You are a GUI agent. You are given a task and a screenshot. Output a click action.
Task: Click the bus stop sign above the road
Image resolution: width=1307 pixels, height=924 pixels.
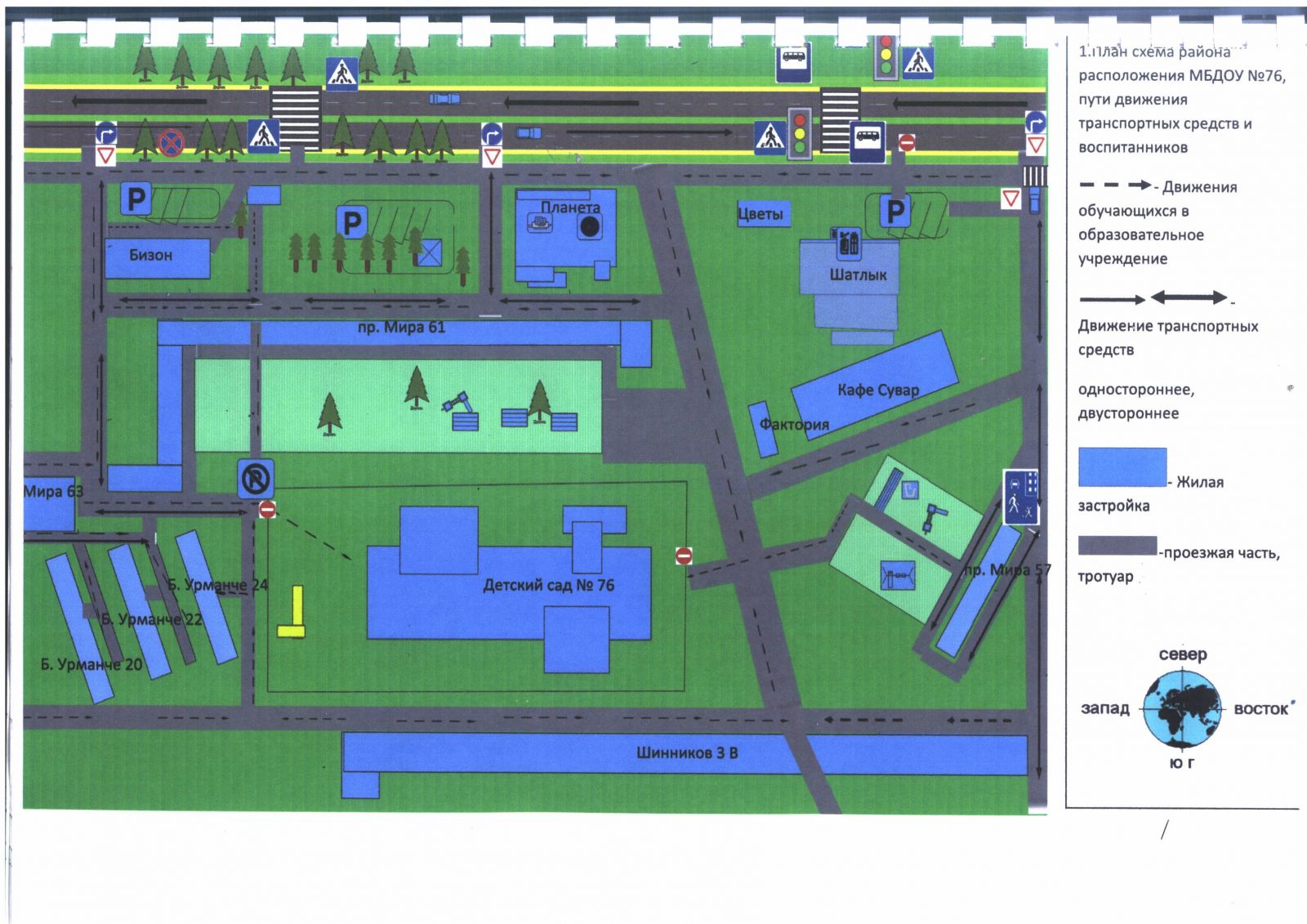pyautogui.click(x=792, y=62)
